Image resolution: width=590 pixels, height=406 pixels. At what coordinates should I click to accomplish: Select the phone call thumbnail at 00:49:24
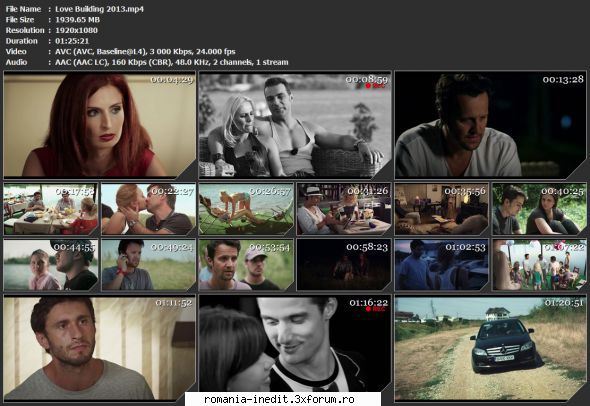pyautogui.click(x=149, y=265)
